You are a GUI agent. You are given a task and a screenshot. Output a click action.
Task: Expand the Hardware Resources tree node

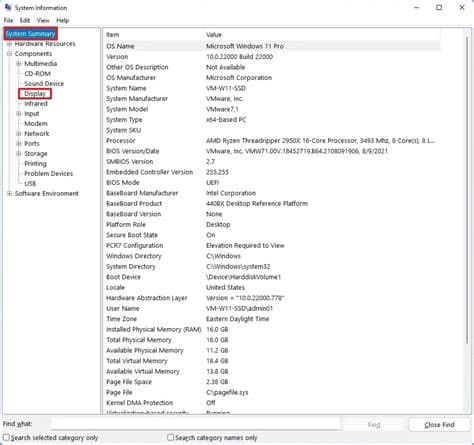(9, 44)
